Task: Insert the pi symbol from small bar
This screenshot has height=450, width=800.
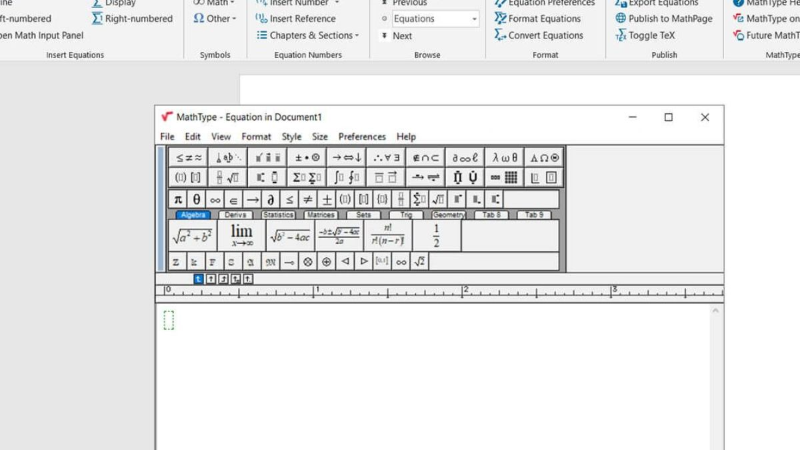Action: tap(178, 199)
